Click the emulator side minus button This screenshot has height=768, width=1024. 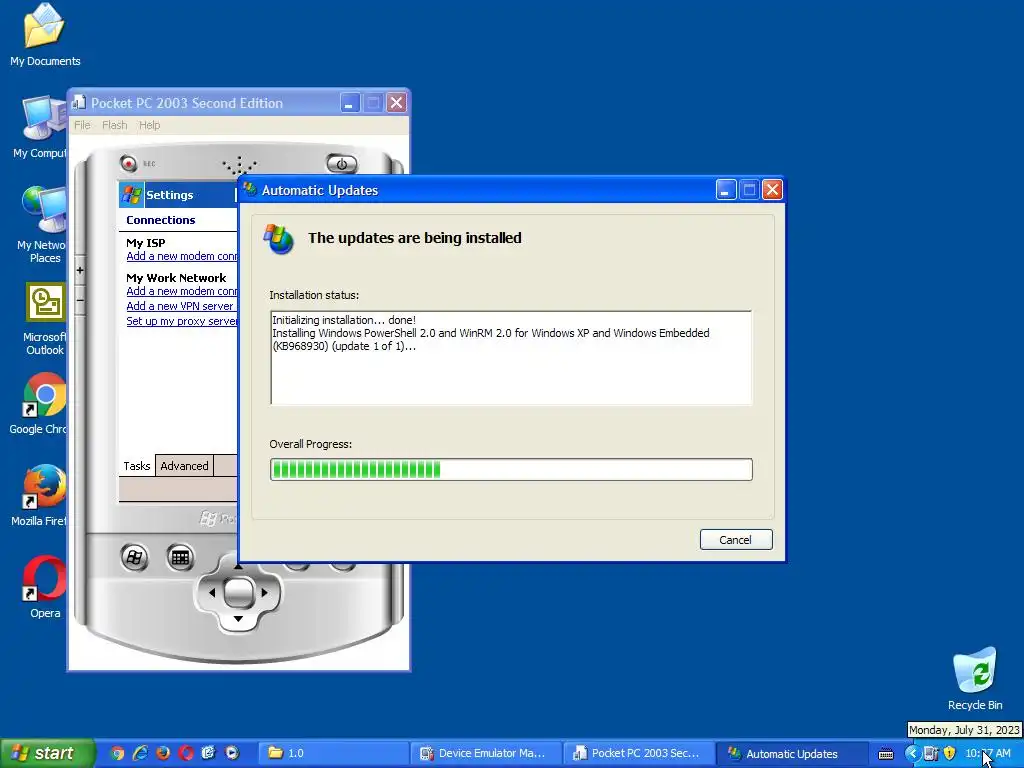coord(80,300)
